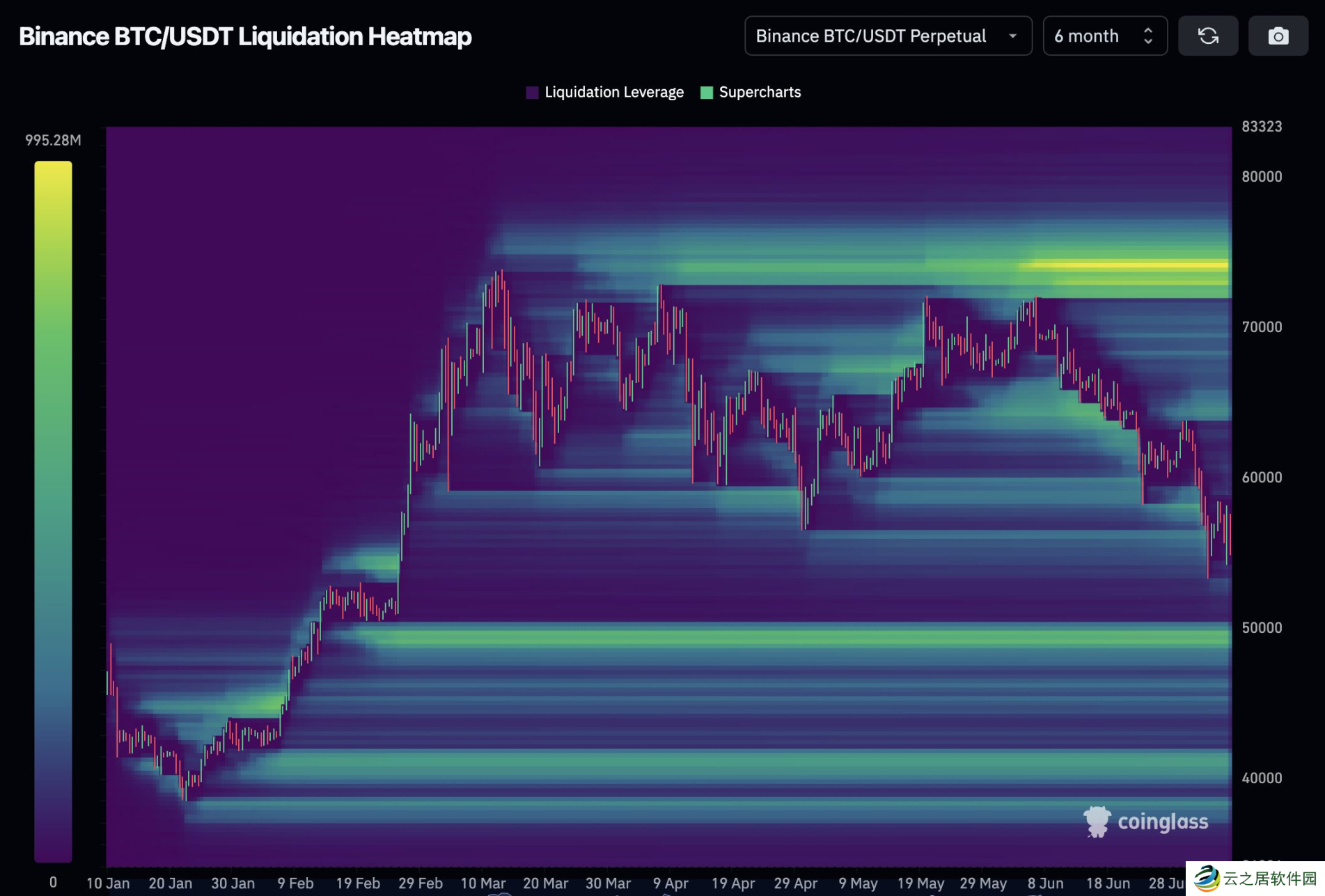Click the 70000 price axis label
Viewport: 1325px width, 896px height.
tap(1262, 327)
